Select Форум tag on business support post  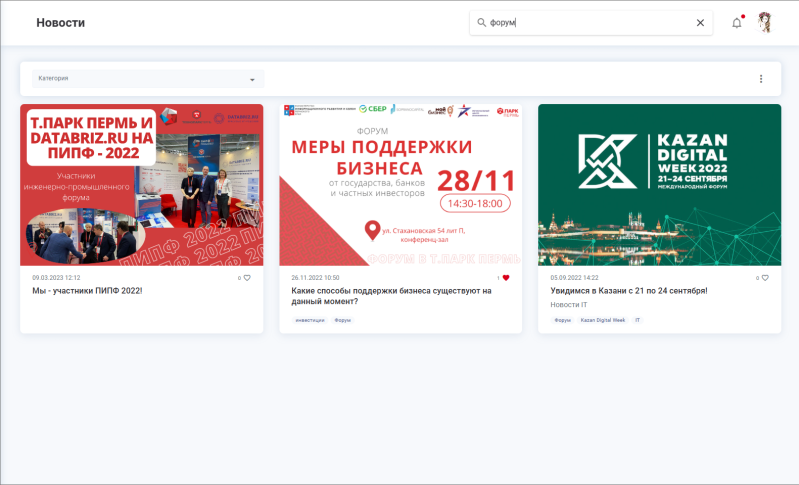pyautogui.click(x=343, y=320)
